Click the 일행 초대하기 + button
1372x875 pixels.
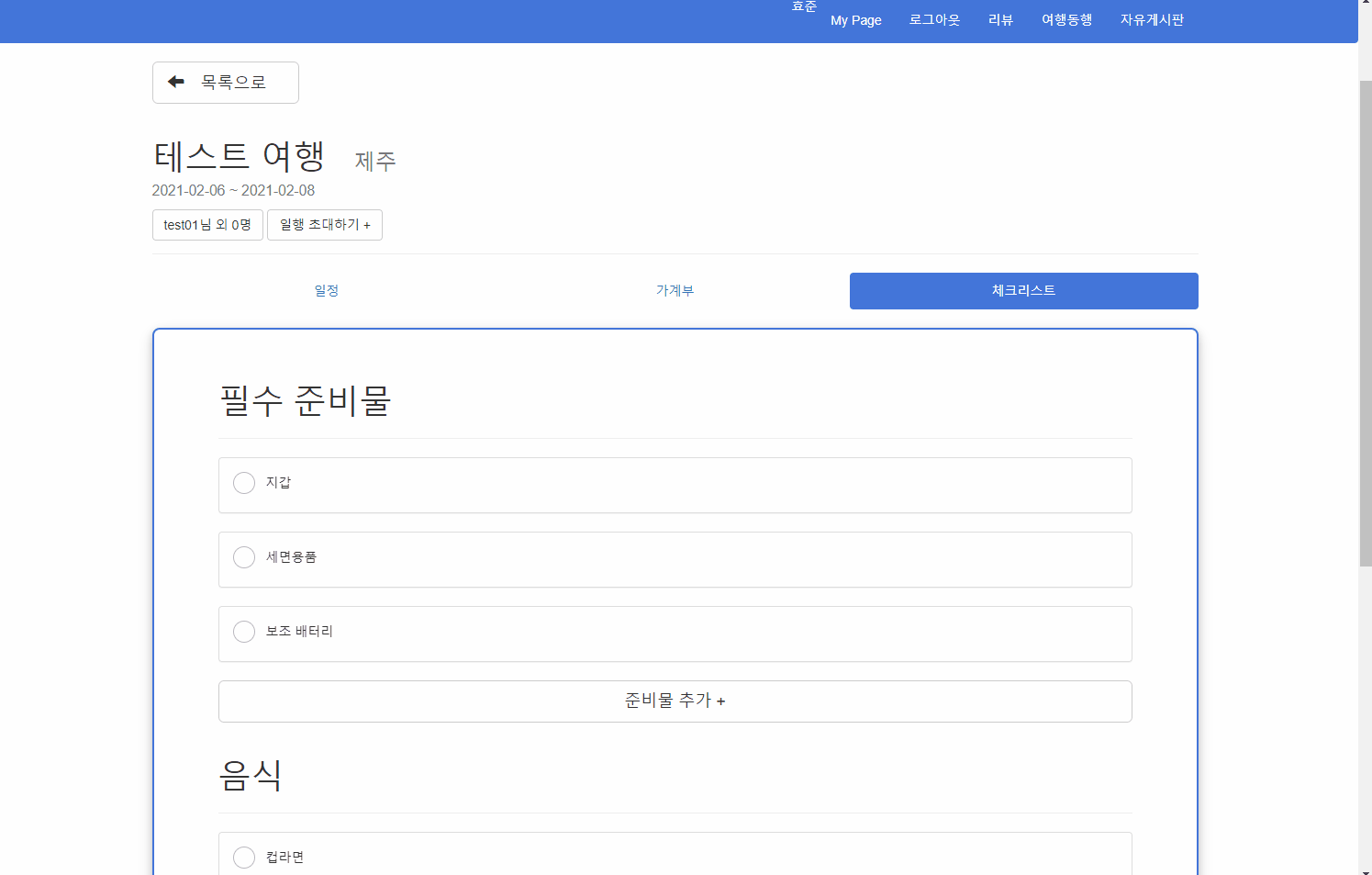325,225
